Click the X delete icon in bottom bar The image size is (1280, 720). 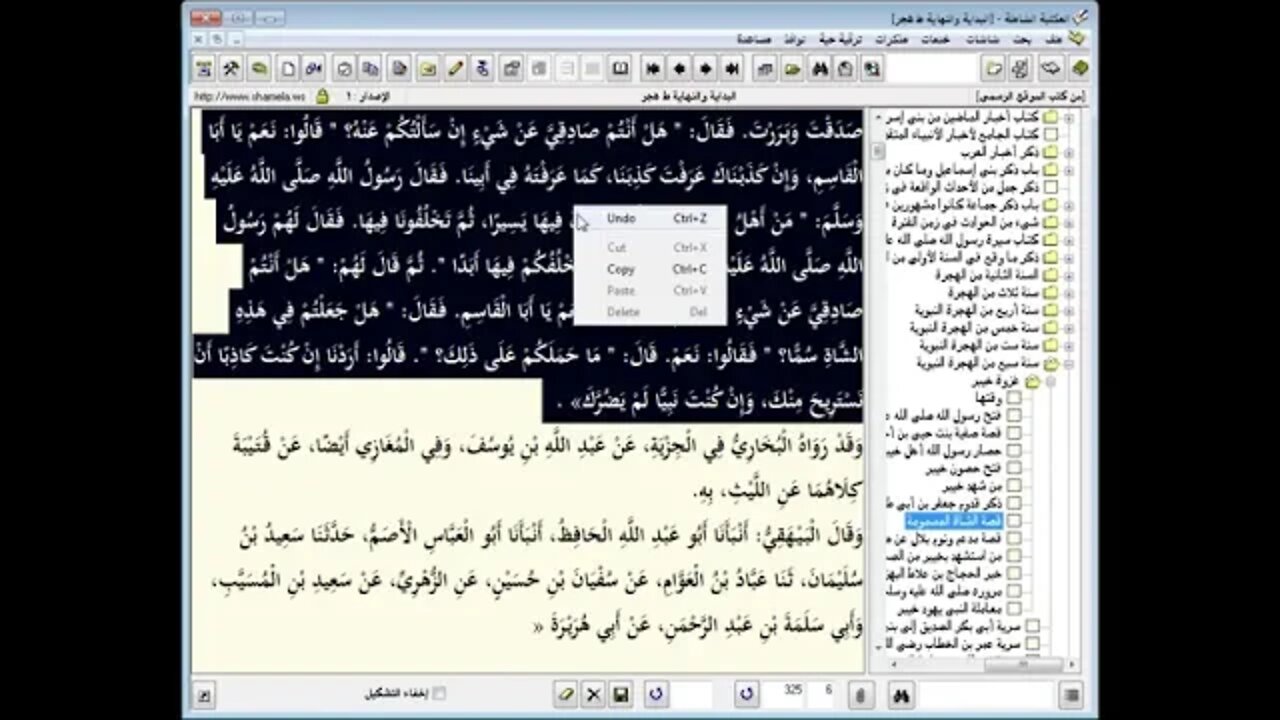click(x=593, y=694)
